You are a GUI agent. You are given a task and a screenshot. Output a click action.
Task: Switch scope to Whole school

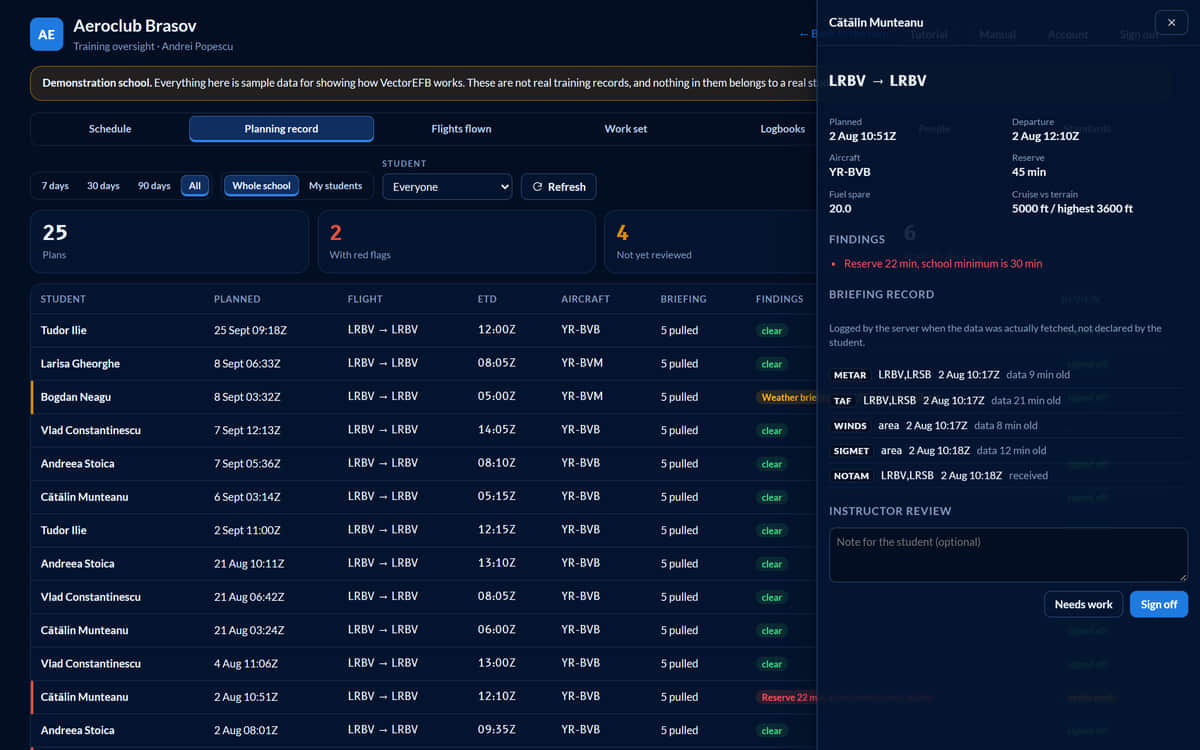261,186
